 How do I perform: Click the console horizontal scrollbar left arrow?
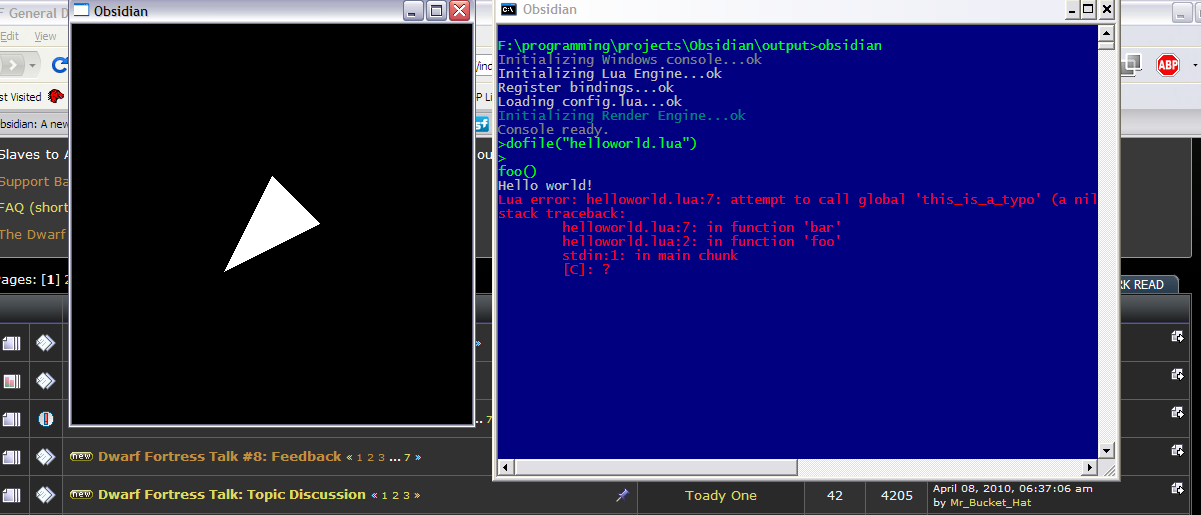point(505,467)
